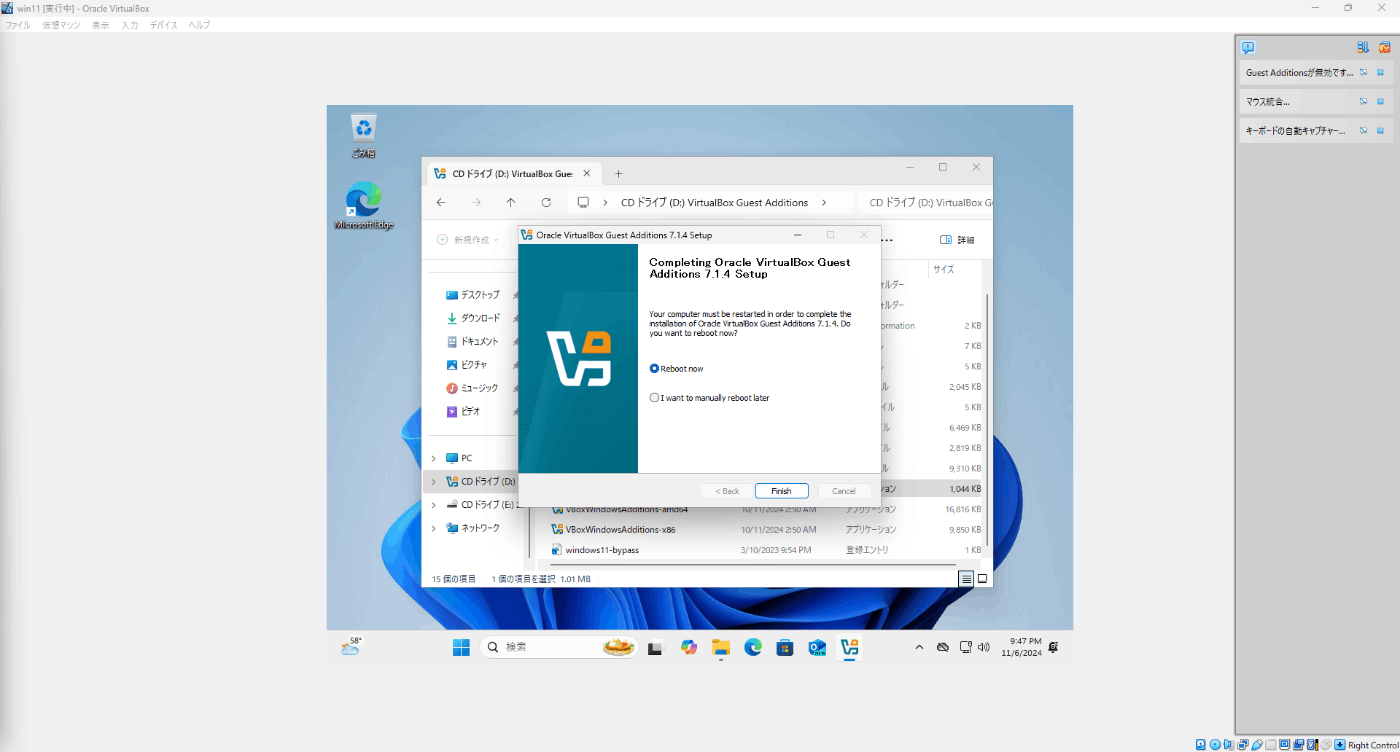Open the ヘルプ menu
The width and height of the screenshot is (1400, 752).
pyautogui.click(x=200, y=25)
